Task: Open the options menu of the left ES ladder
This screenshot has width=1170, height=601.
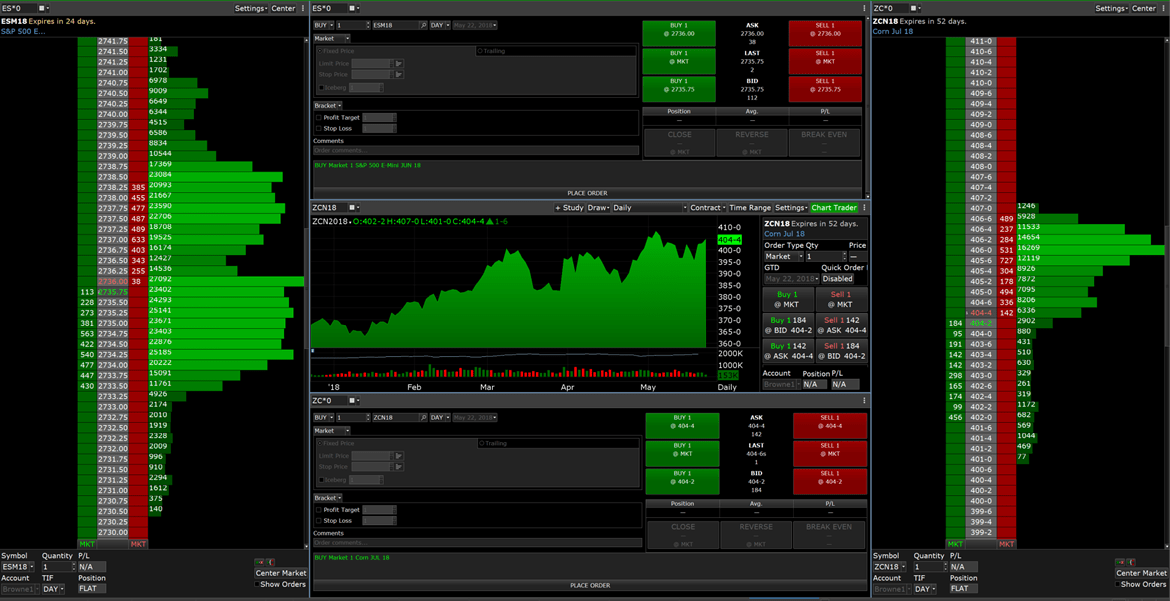Action: (303, 8)
